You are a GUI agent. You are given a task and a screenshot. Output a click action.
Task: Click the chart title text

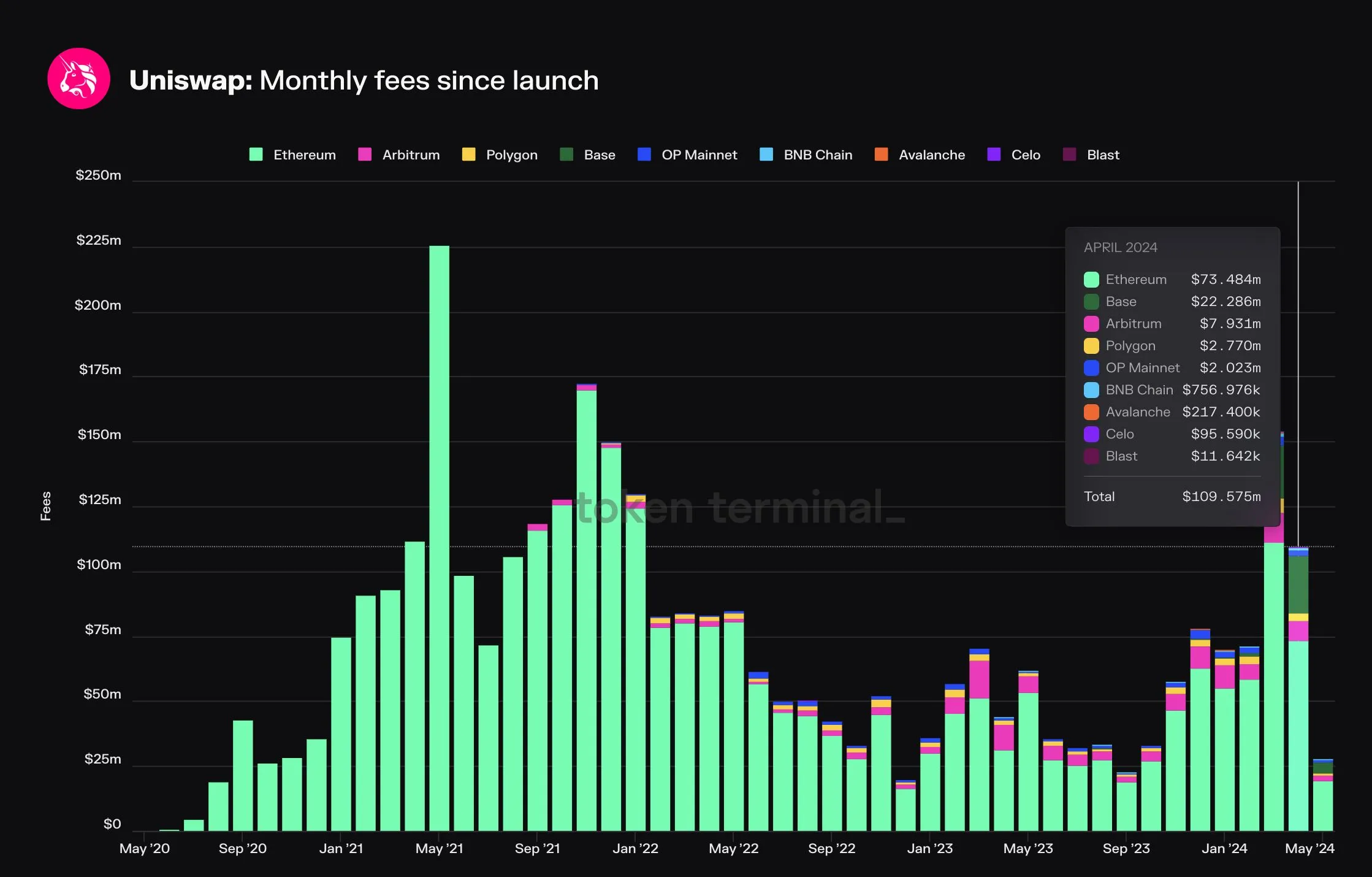click(364, 80)
